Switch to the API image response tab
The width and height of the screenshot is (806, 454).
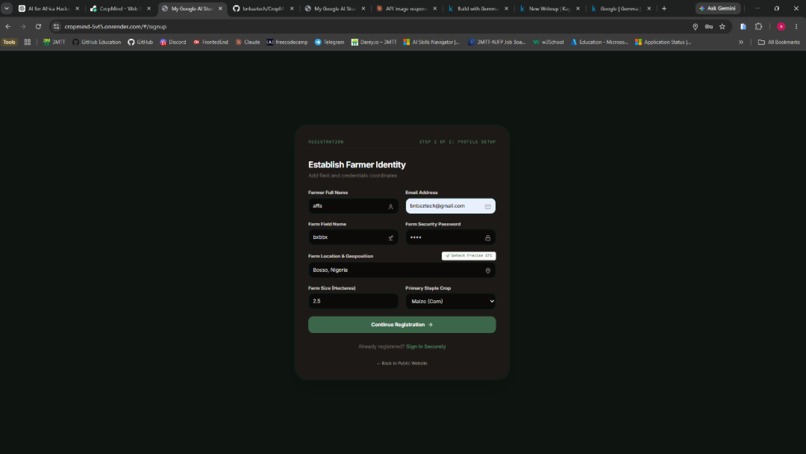407,8
